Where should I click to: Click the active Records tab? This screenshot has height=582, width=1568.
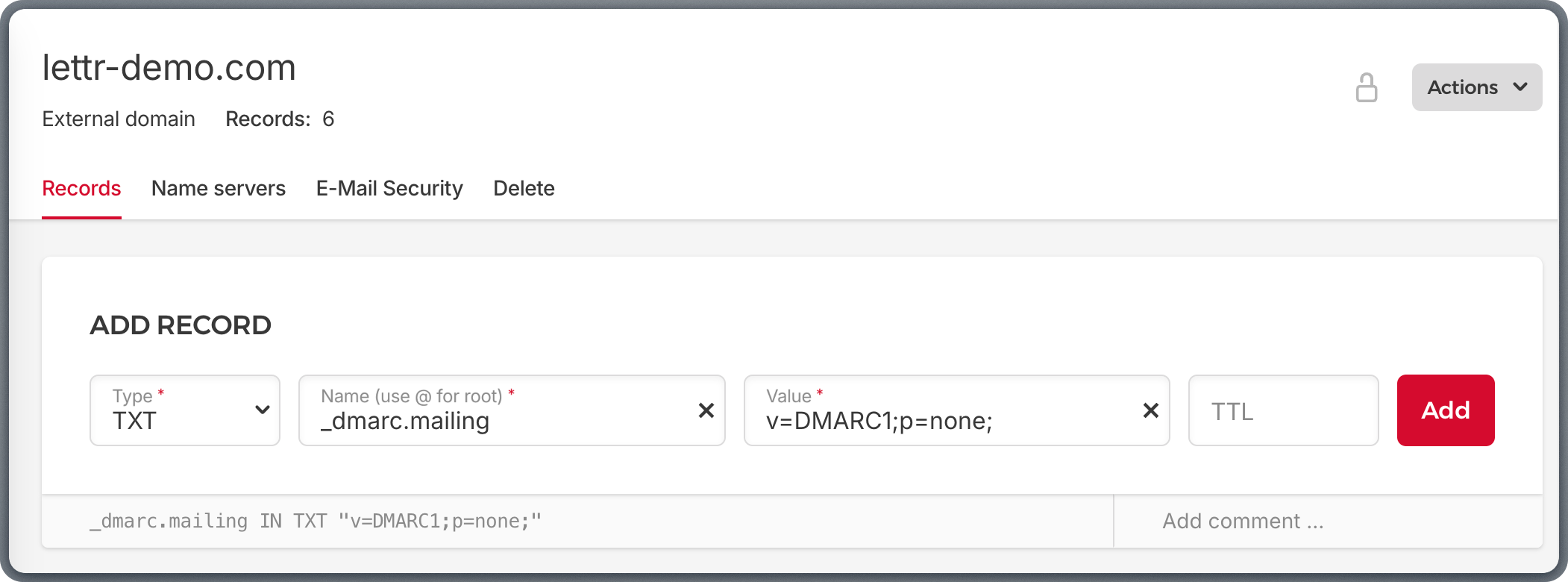[x=81, y=188]
